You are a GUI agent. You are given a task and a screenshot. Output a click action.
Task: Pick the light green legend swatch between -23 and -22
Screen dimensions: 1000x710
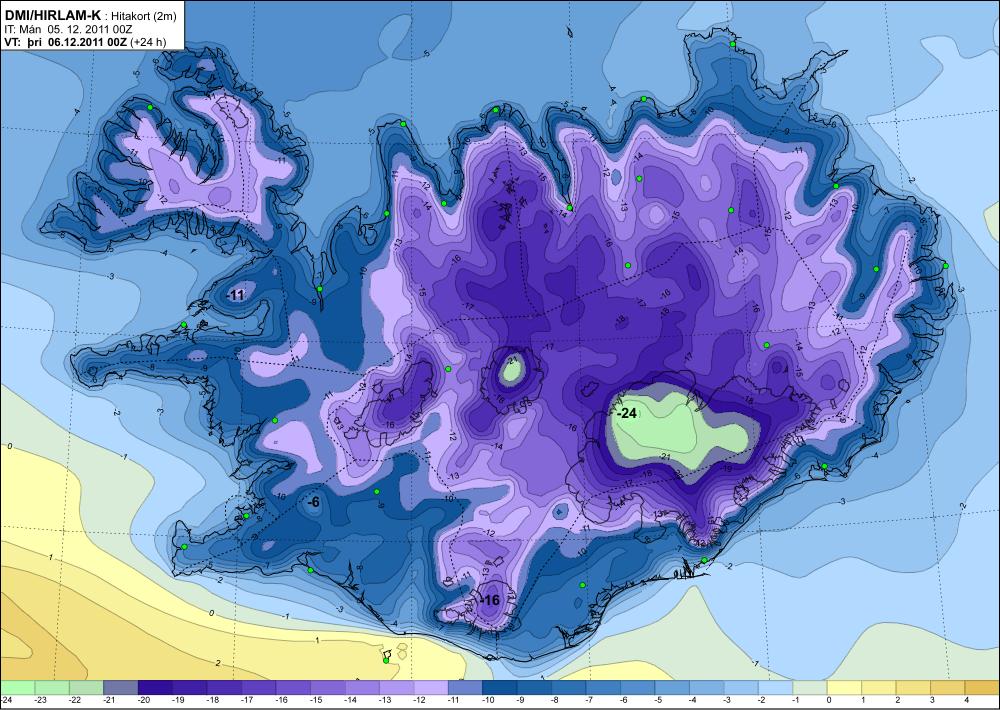coord(52,688)
